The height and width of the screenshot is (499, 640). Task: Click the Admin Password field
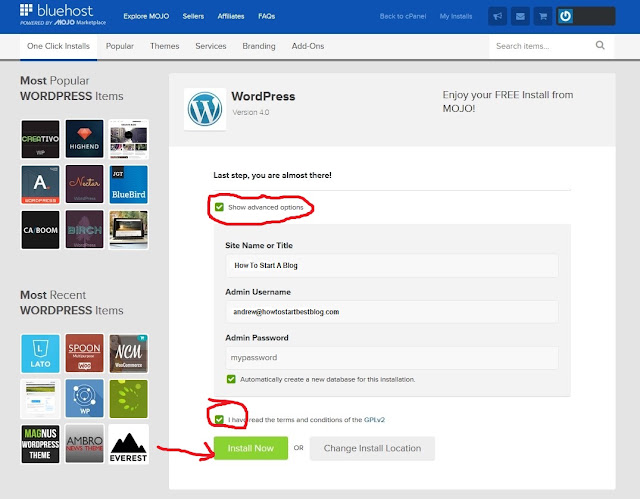click(392, 357)
